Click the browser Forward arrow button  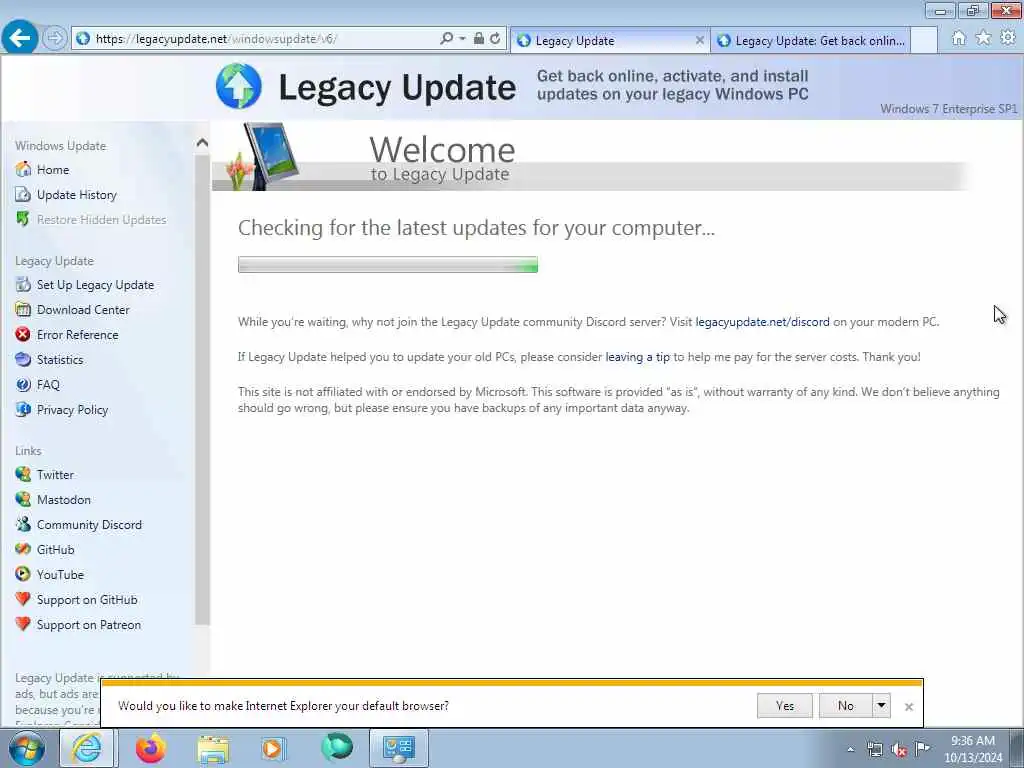click(x=55, y=38)
